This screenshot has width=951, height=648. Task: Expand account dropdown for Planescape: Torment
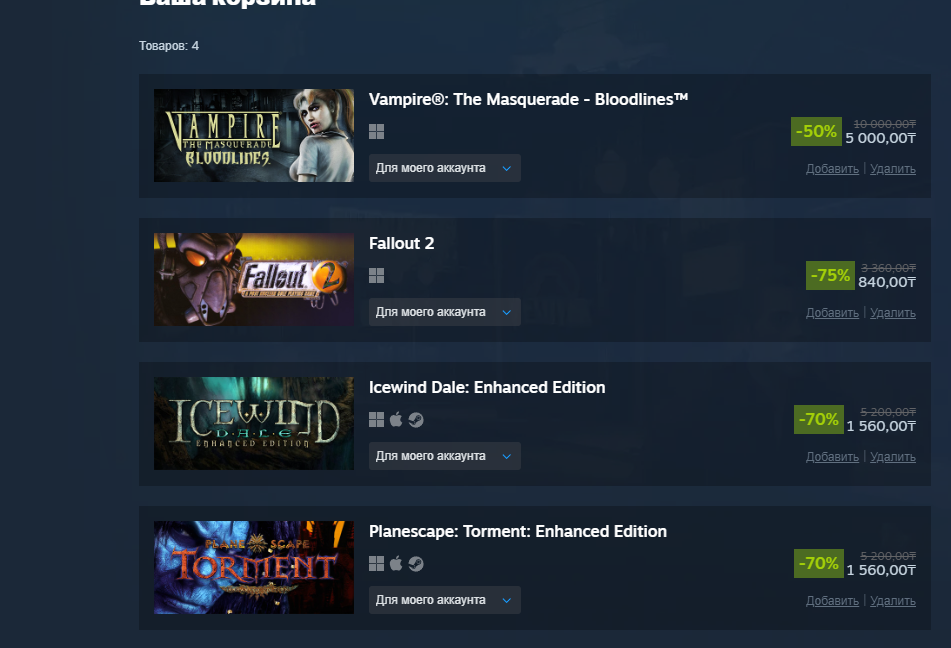click(x=445, y=600)
